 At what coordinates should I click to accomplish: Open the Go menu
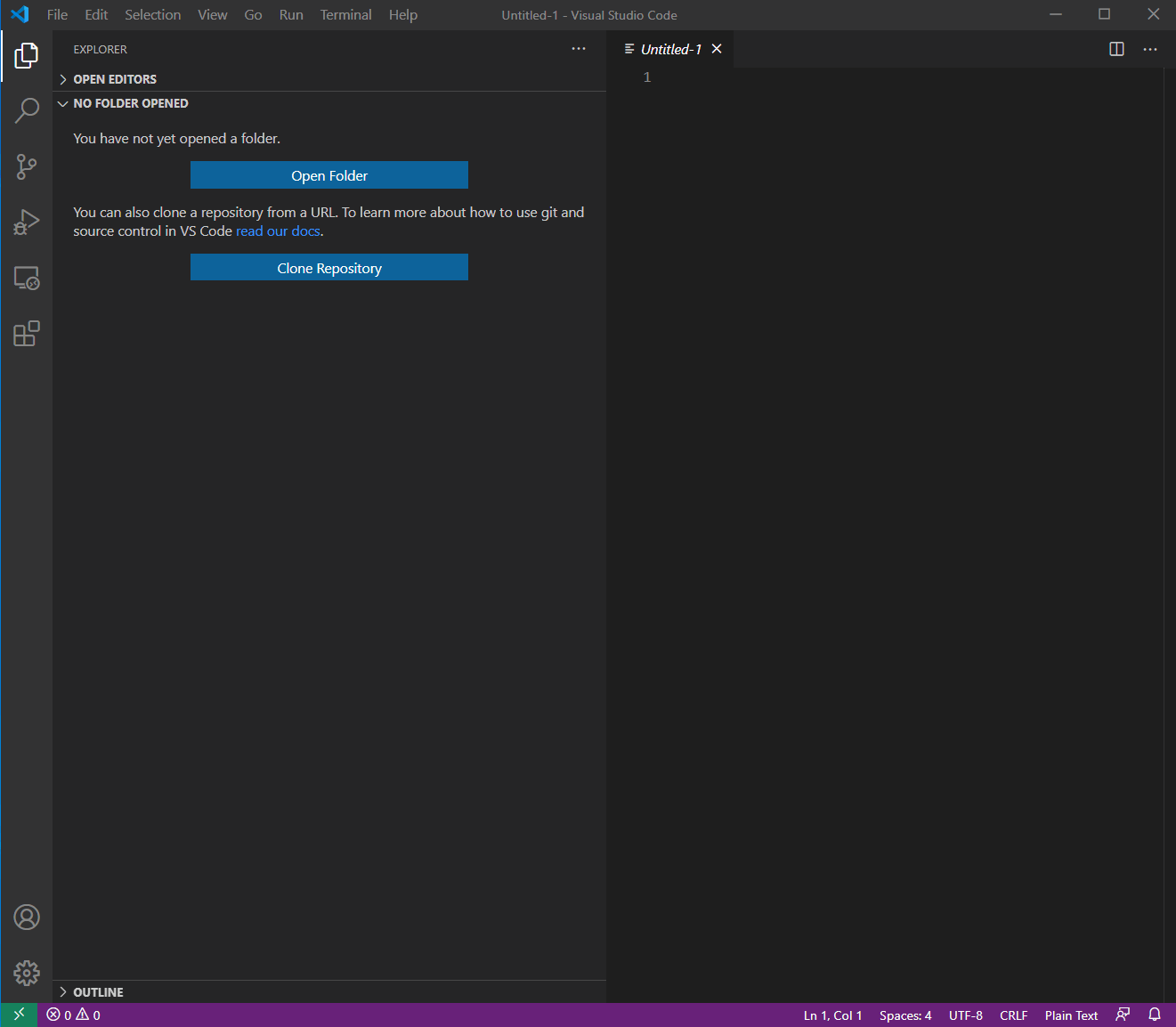253,14
